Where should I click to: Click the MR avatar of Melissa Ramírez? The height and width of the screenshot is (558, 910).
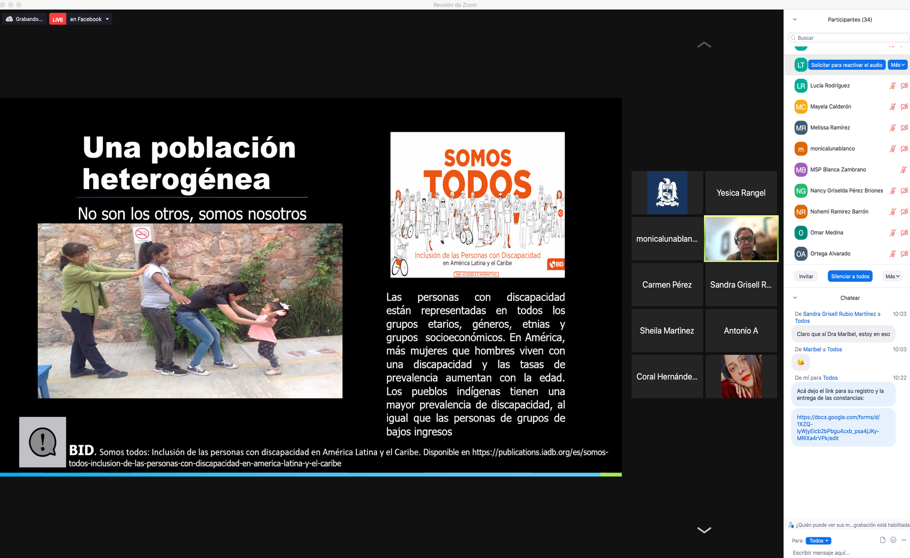tap(800, 128)
